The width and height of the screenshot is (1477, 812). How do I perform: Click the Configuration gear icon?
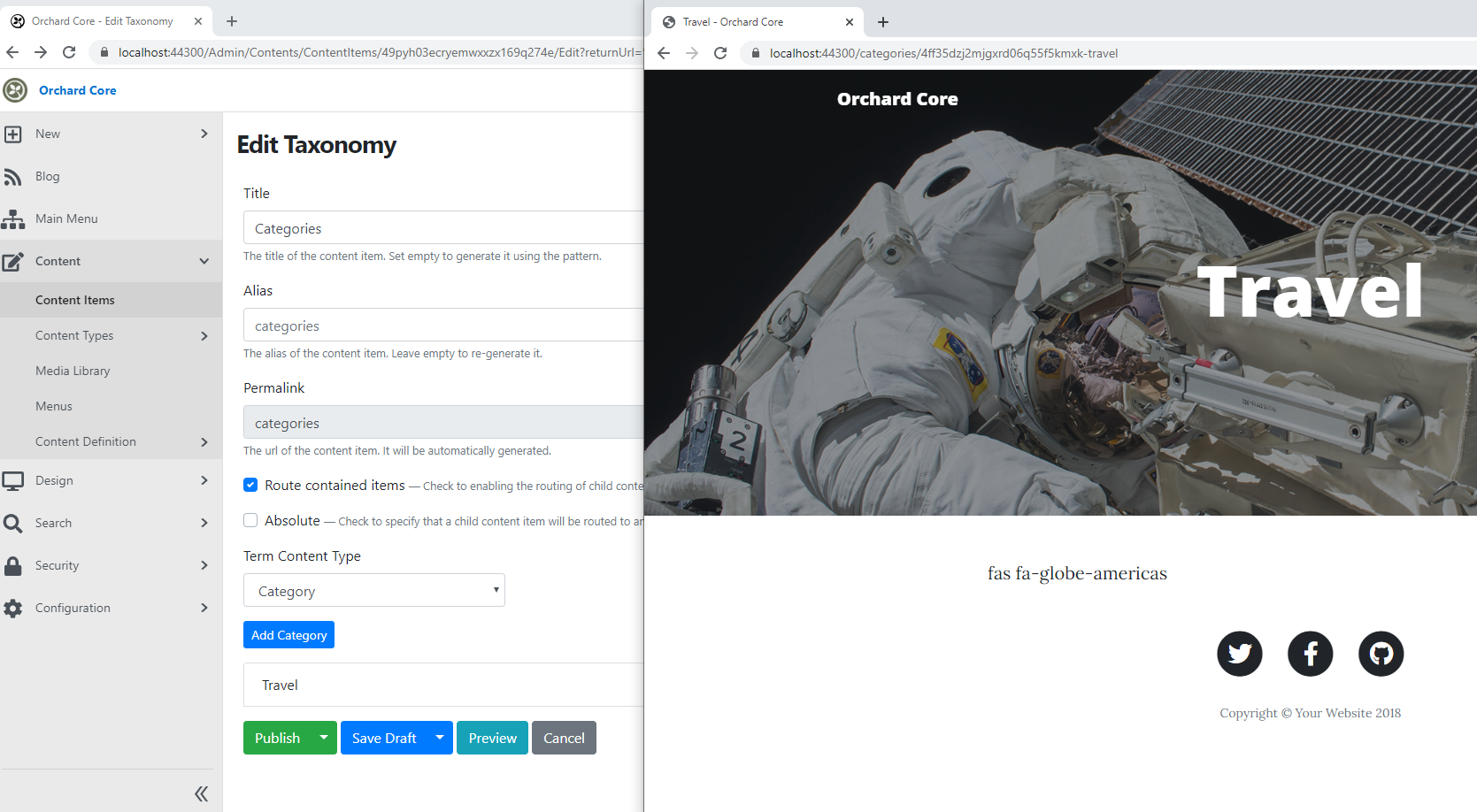(x=12, y=609)
